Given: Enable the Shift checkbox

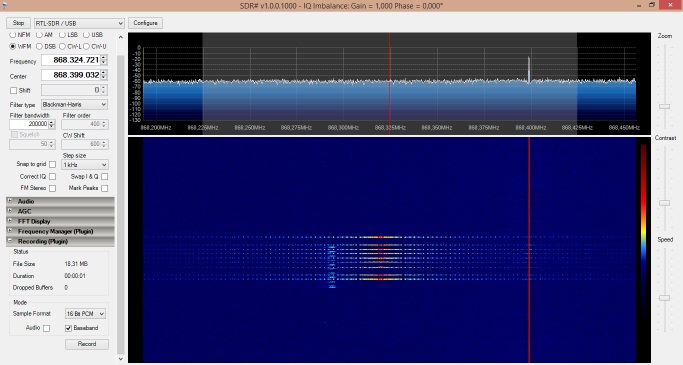Looking at the screenshot, I should (x=14, y=91).
